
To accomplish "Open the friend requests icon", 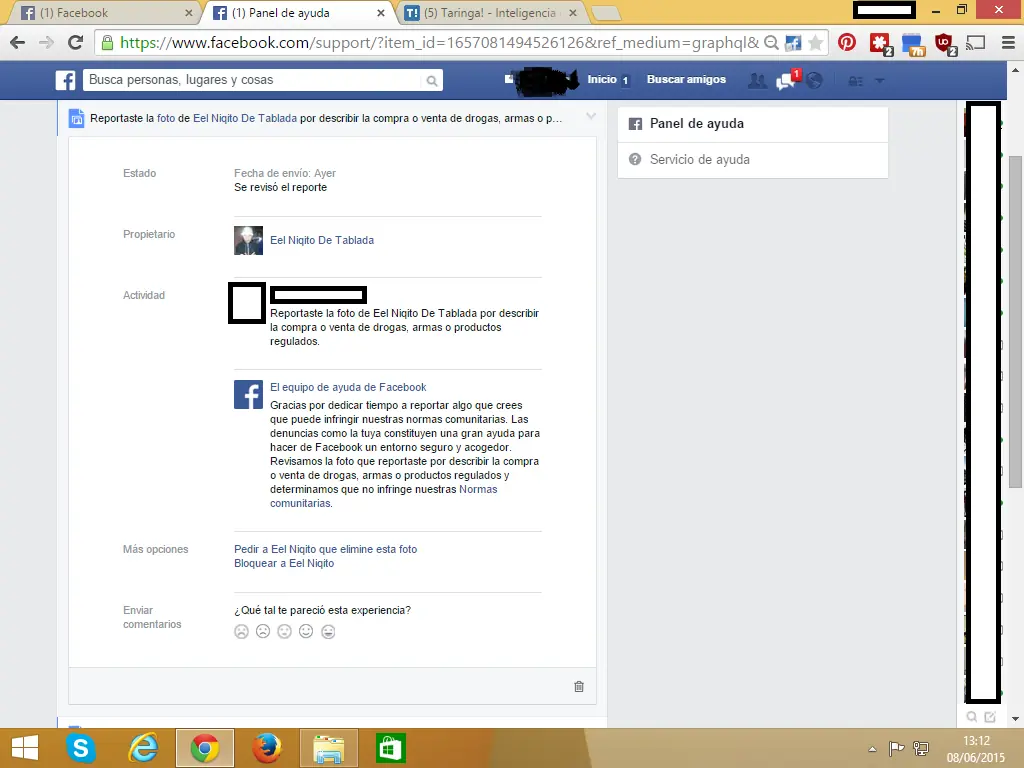I will click(757, 80).
